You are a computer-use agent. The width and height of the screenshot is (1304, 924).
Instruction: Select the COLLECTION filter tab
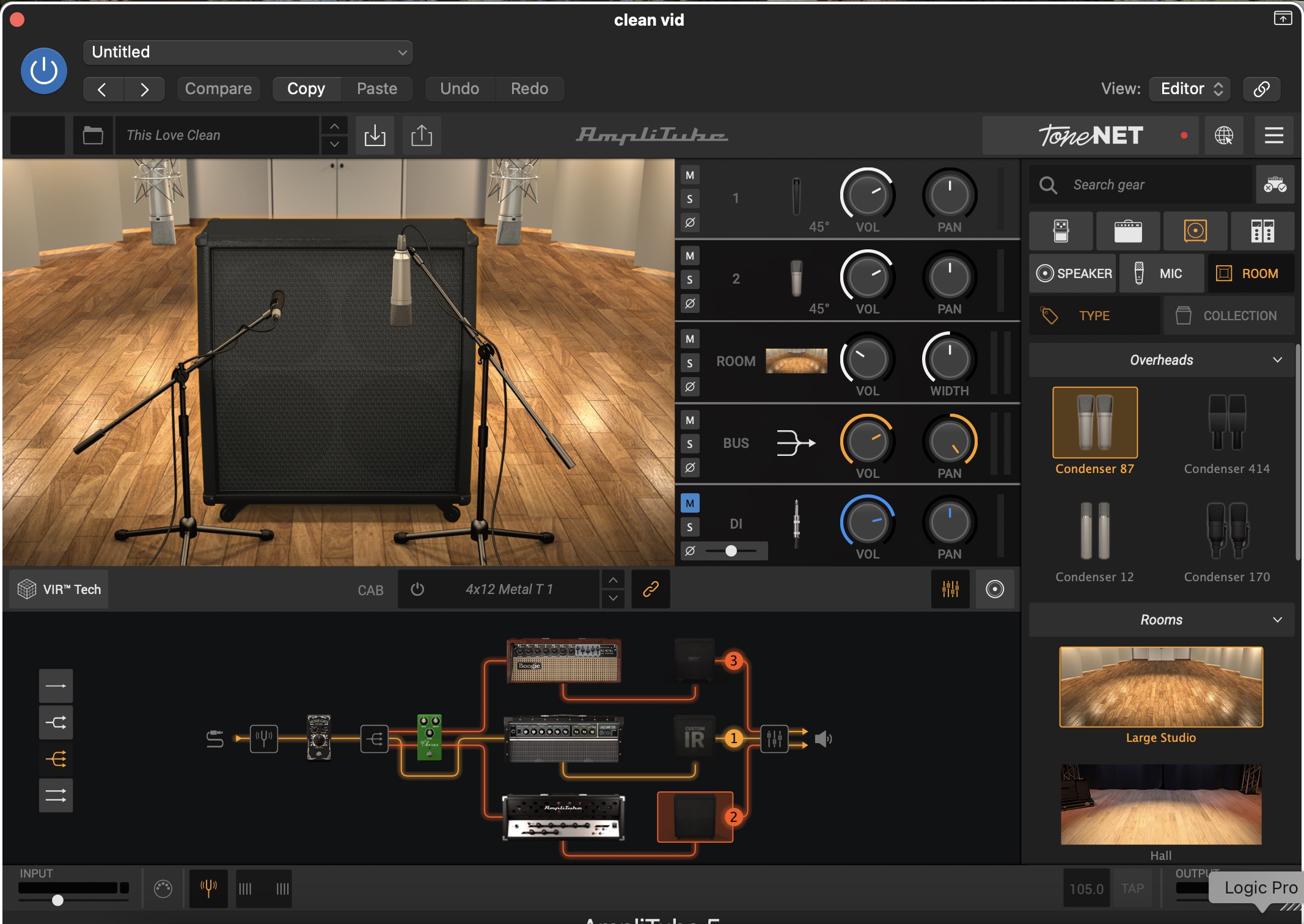(x=1229, y=315)
